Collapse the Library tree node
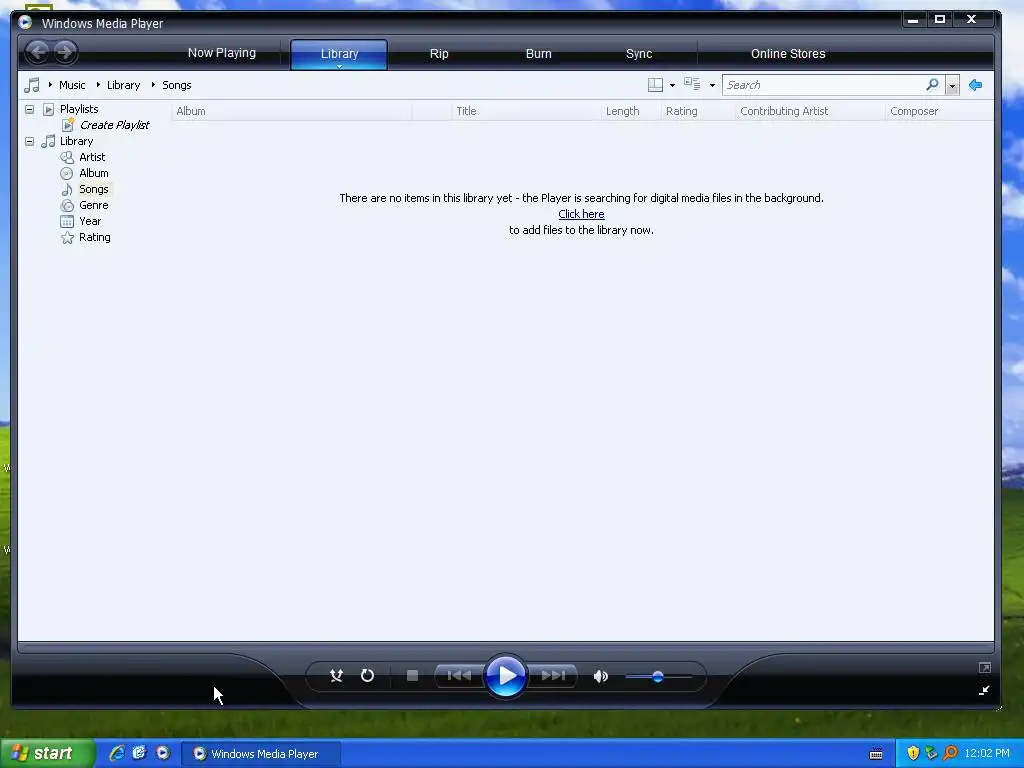This screenshot has height=768, width=1024. pos(29,141)
